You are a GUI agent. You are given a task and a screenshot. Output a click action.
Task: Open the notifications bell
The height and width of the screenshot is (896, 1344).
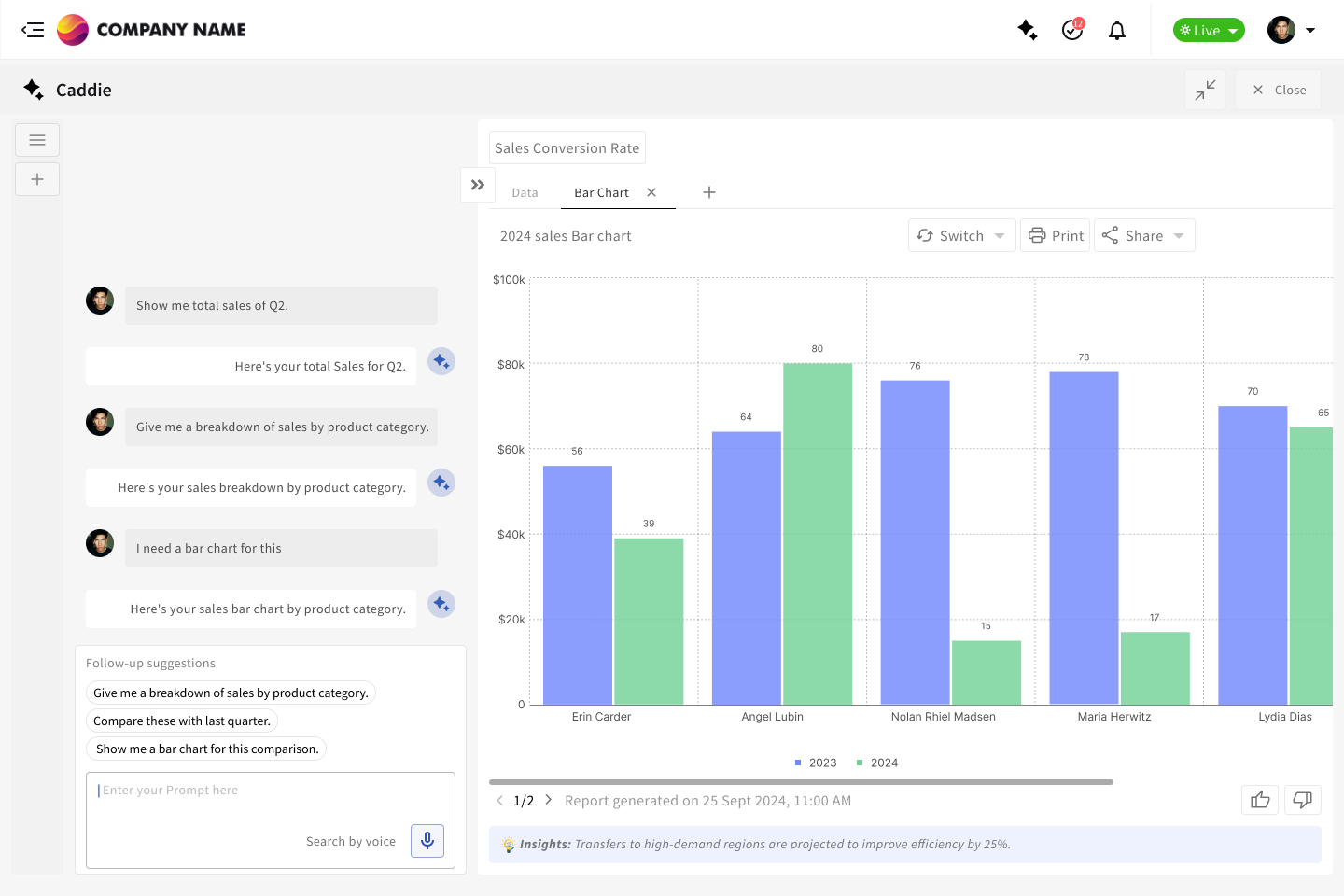click(1117, 31)
